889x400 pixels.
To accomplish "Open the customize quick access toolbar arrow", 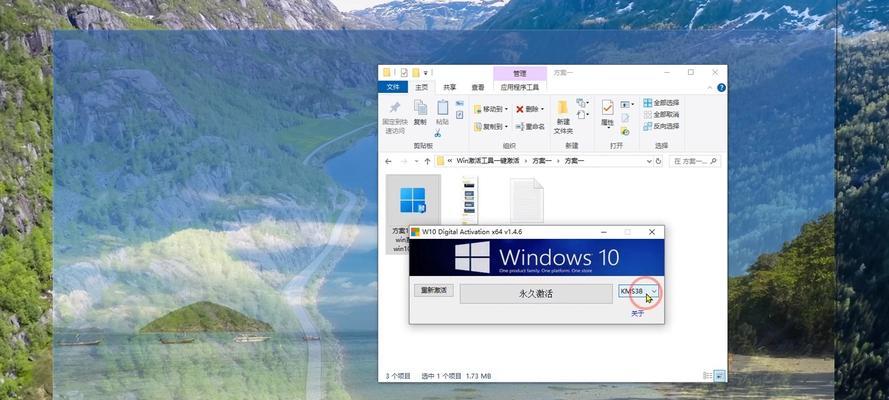I will pyautogui.click(x=425, y=73).
